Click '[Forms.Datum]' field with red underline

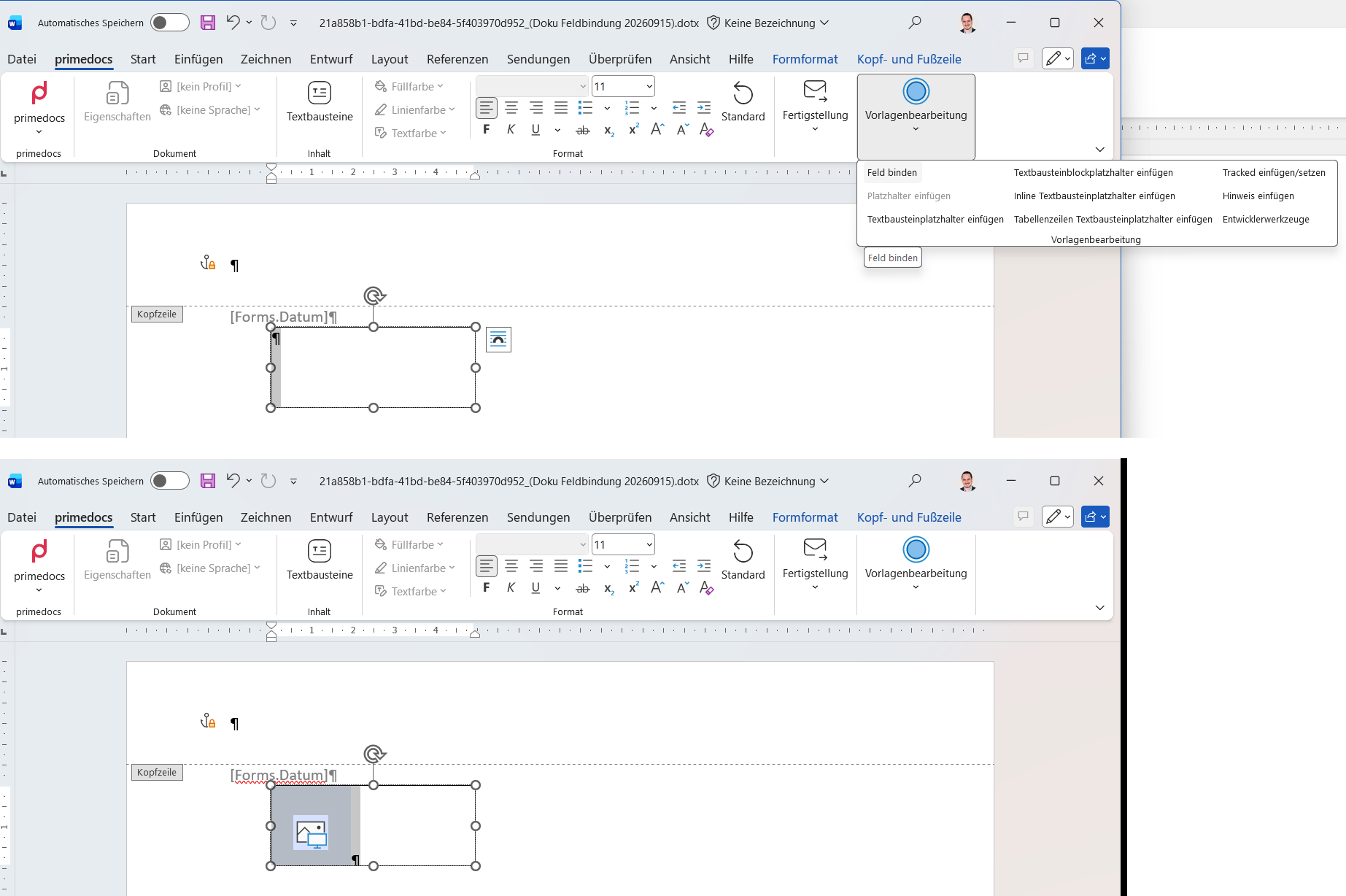279,775
